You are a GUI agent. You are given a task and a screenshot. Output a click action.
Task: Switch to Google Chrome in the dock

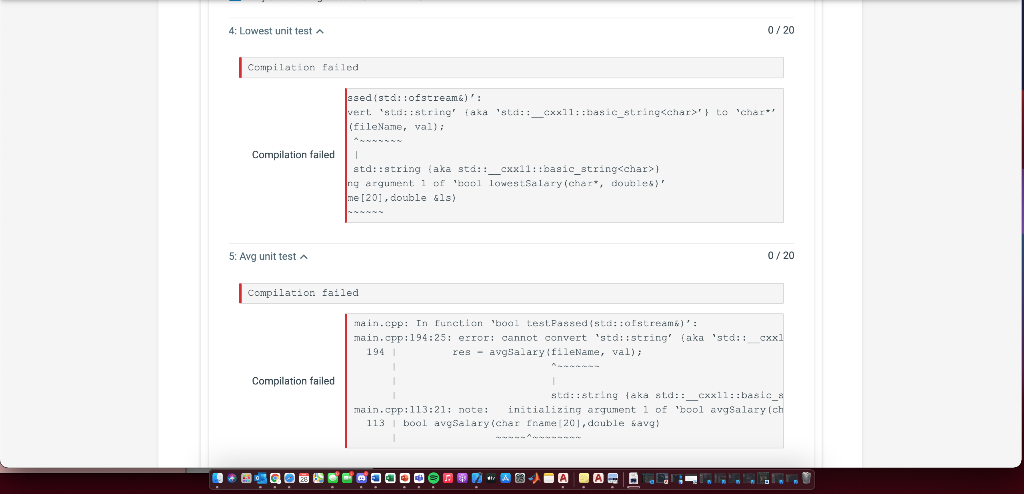click(275, 478)
